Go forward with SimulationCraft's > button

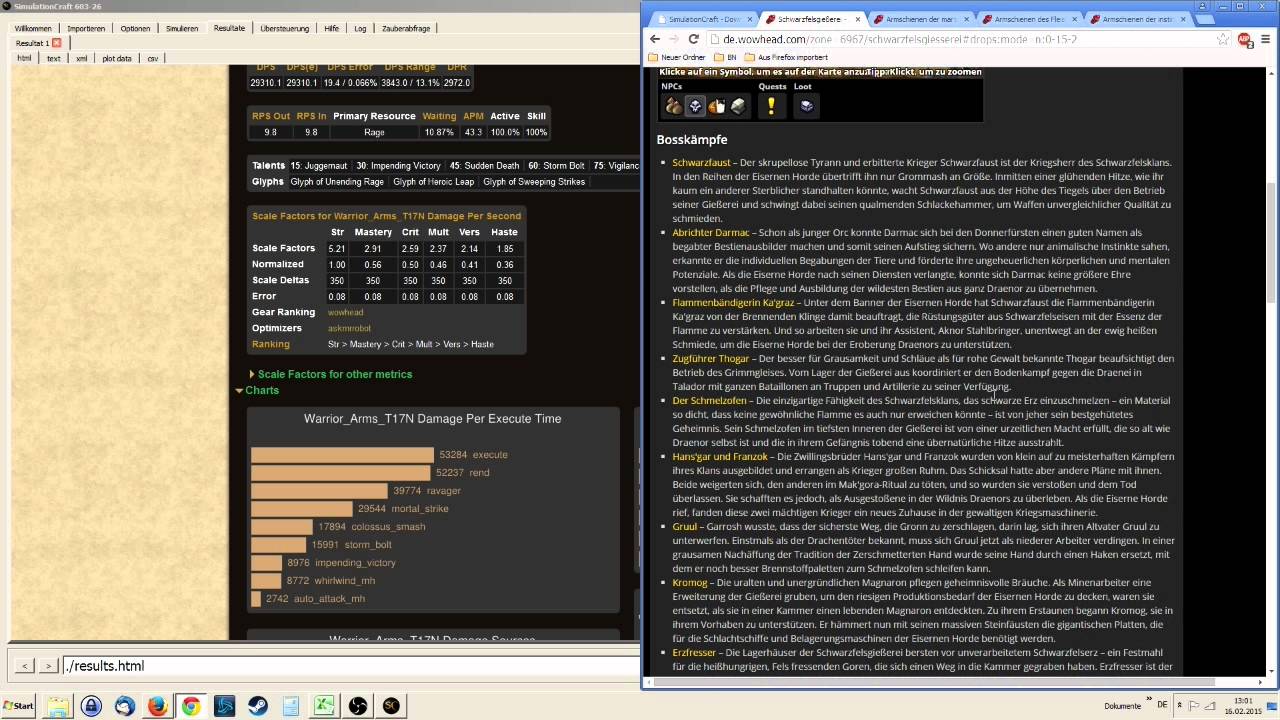pyautogui.click(x=47, y=666)
